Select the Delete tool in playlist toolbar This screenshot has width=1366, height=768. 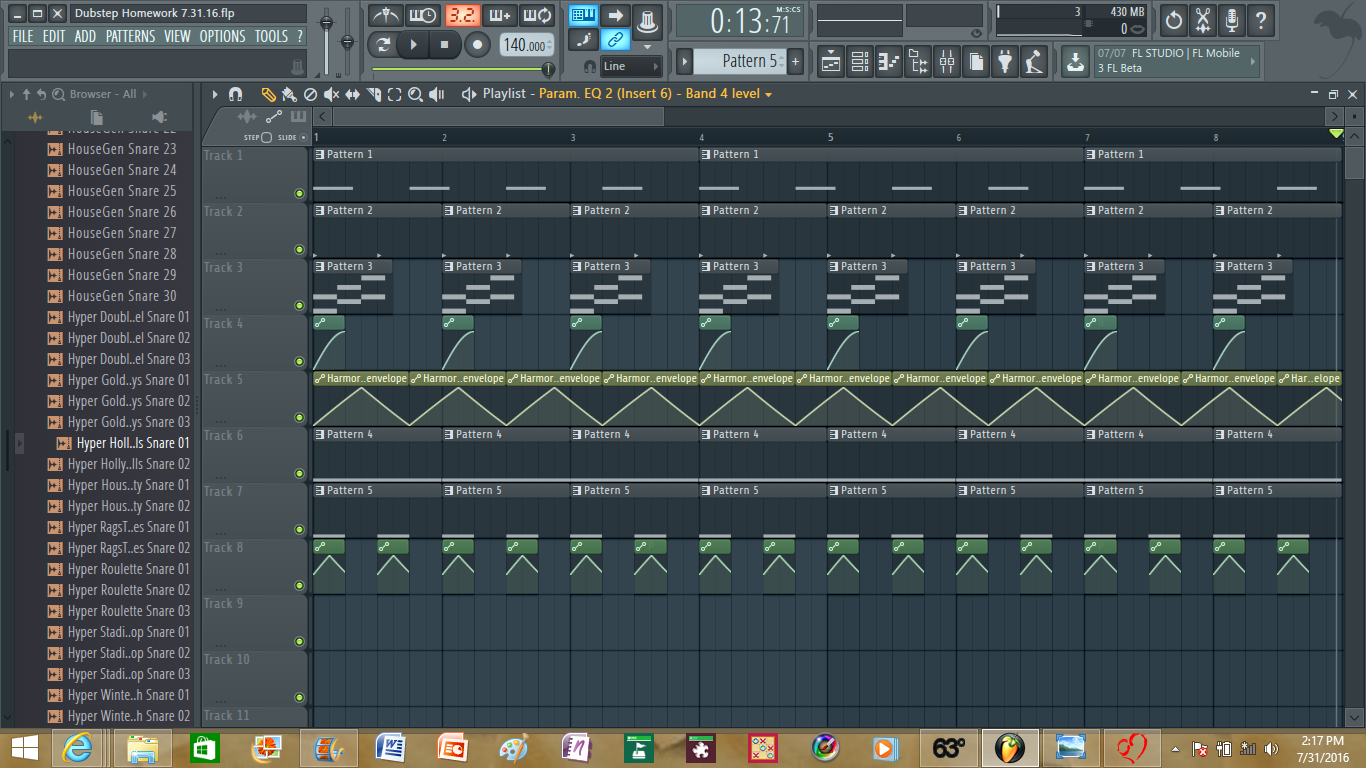point(310,94)
